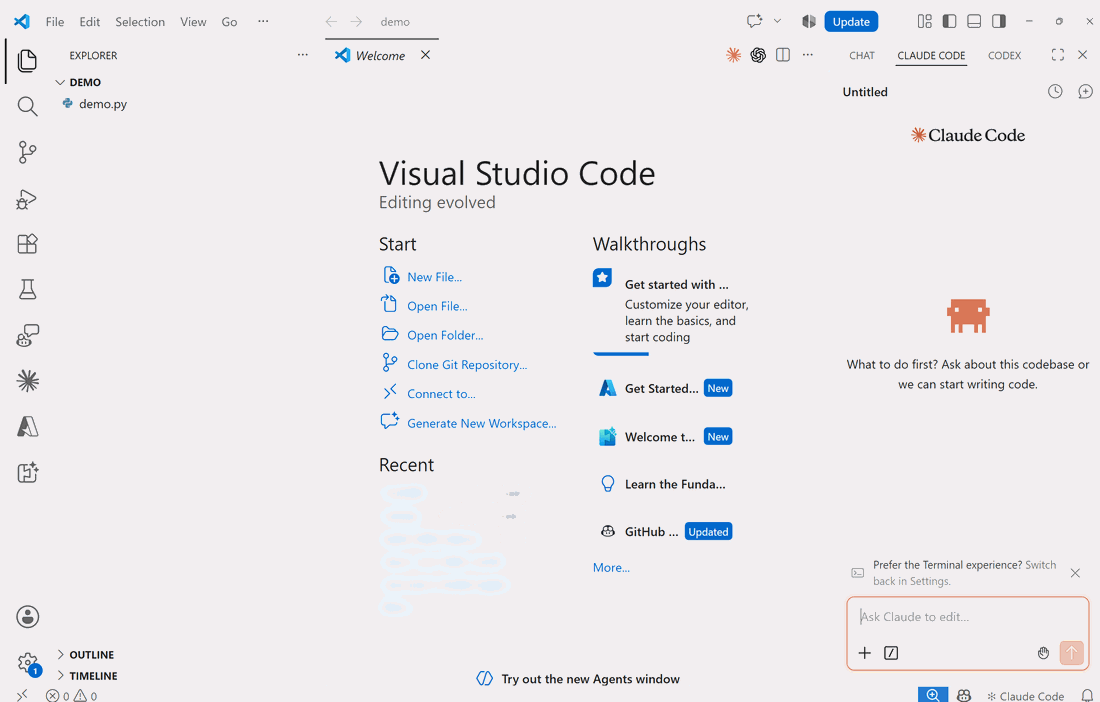The height and width of the screenshot is (702, 1100).
Task: Open the Manage gear icon
Action: pyautogui.click(x=27, y=663)
